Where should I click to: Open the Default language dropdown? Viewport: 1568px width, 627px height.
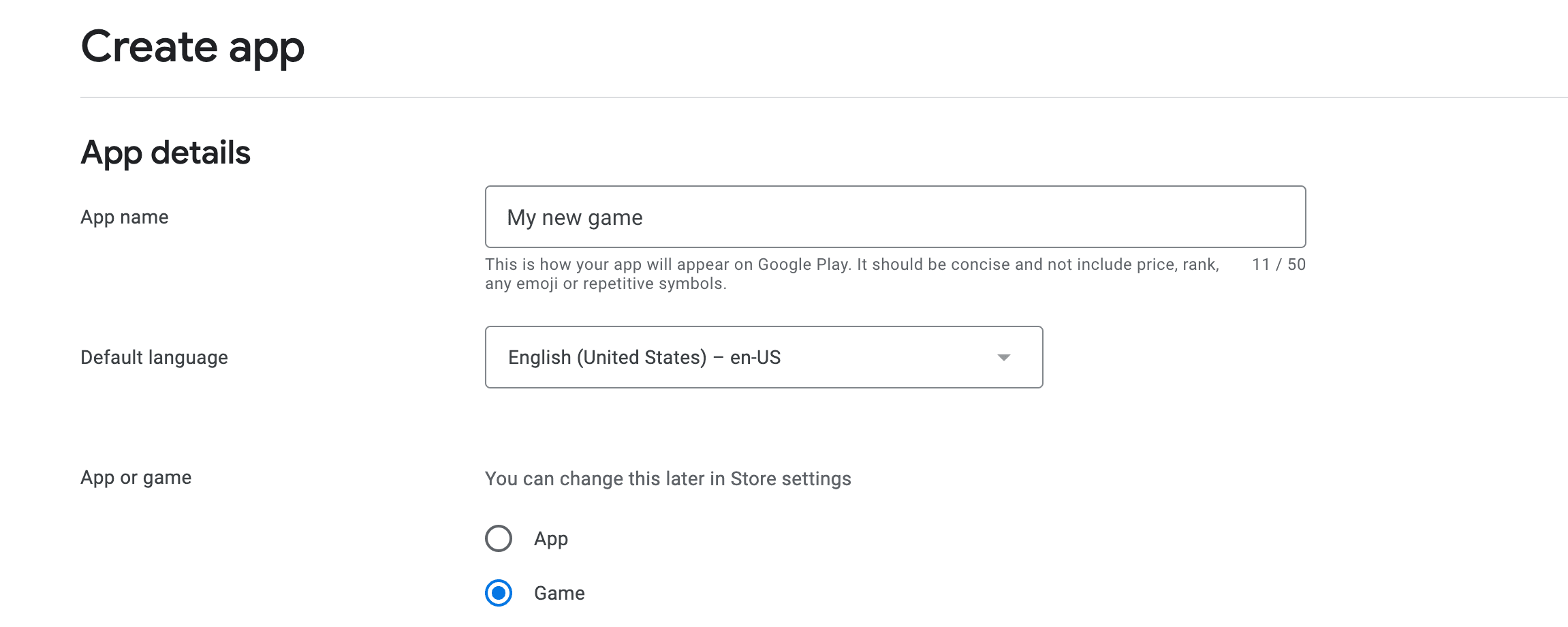pyautogui.click(x=763, y=357)
